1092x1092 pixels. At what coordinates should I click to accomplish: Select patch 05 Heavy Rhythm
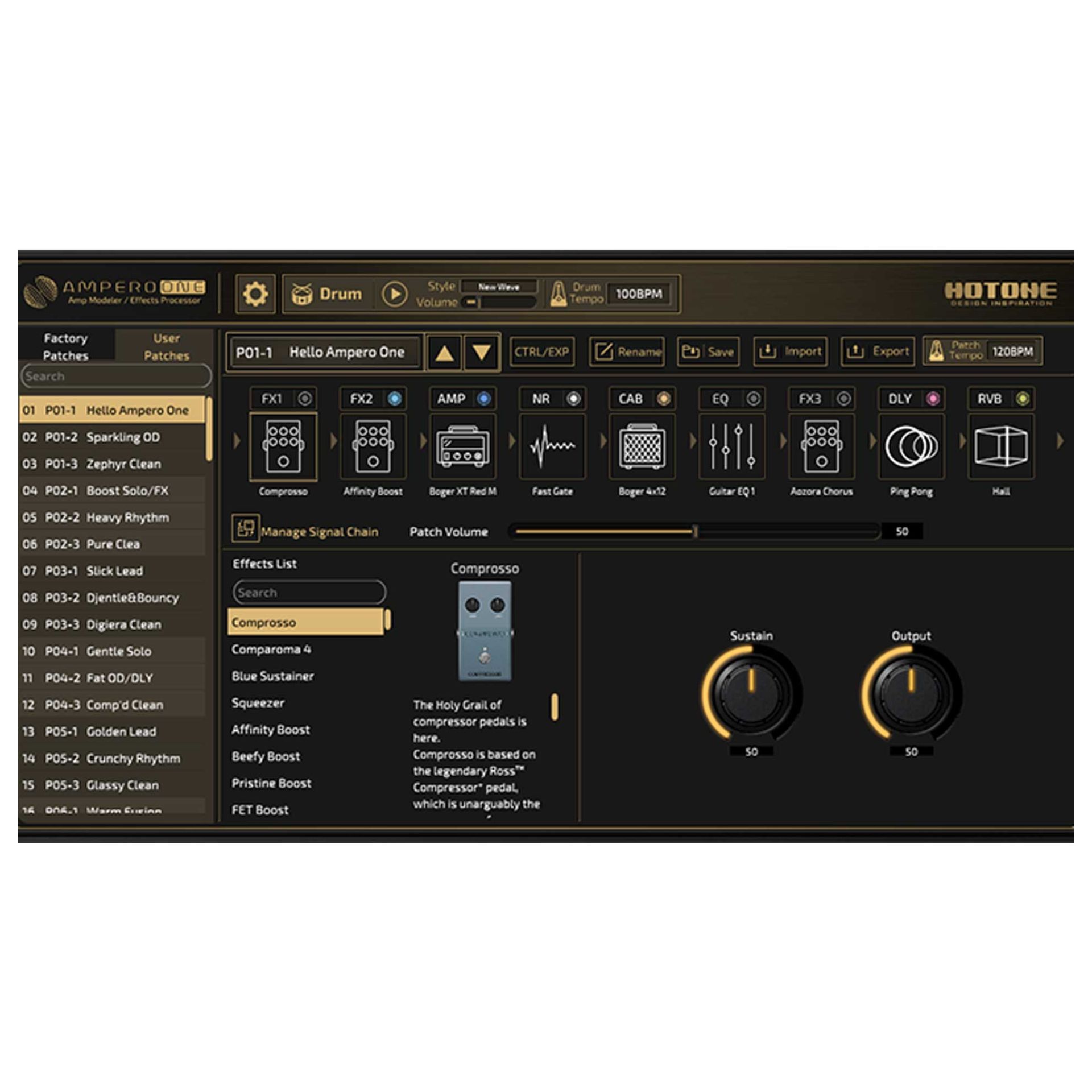[x=113, y=518]
